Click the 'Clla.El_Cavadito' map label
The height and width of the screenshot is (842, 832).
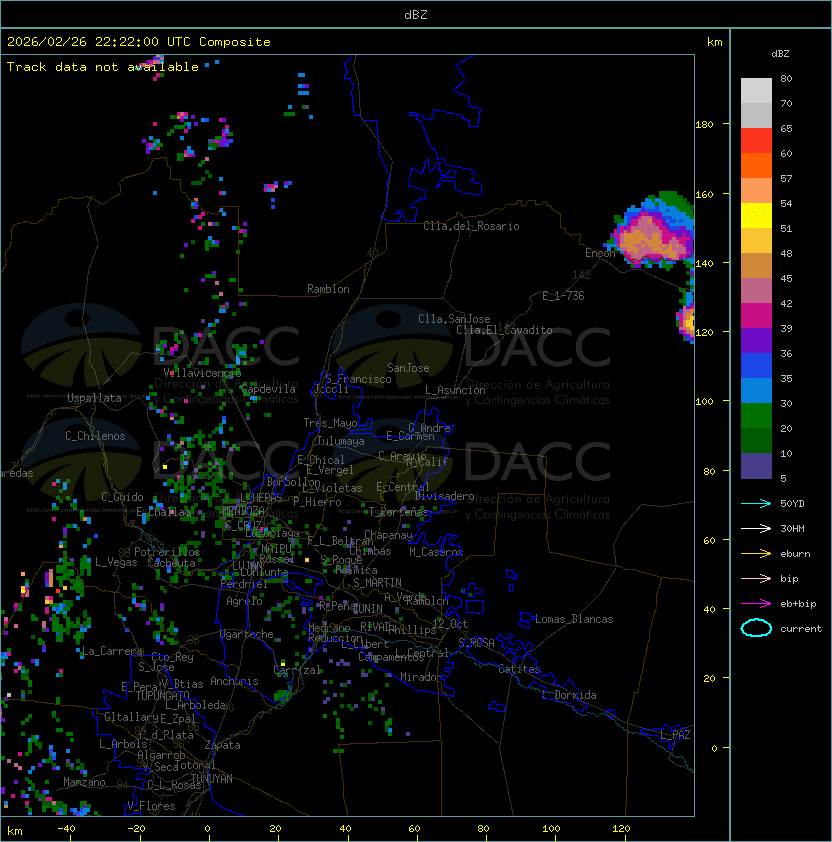[504, 330]
